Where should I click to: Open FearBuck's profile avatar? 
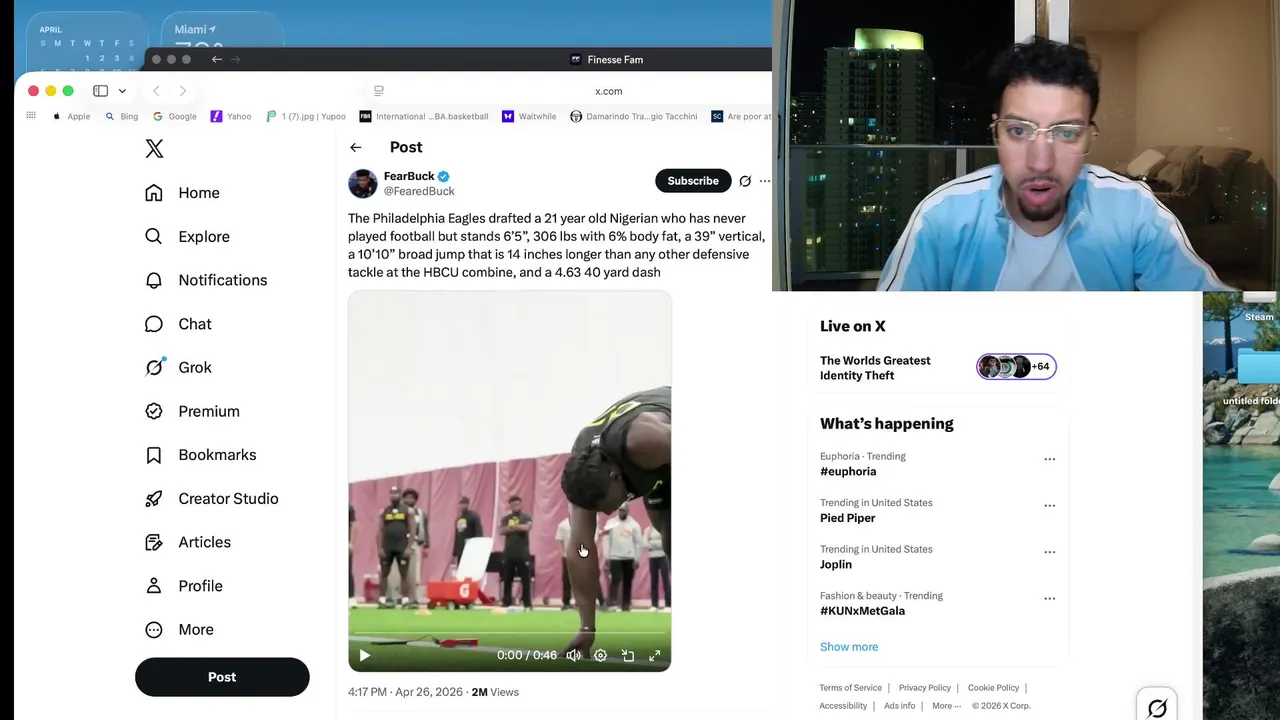363,184
